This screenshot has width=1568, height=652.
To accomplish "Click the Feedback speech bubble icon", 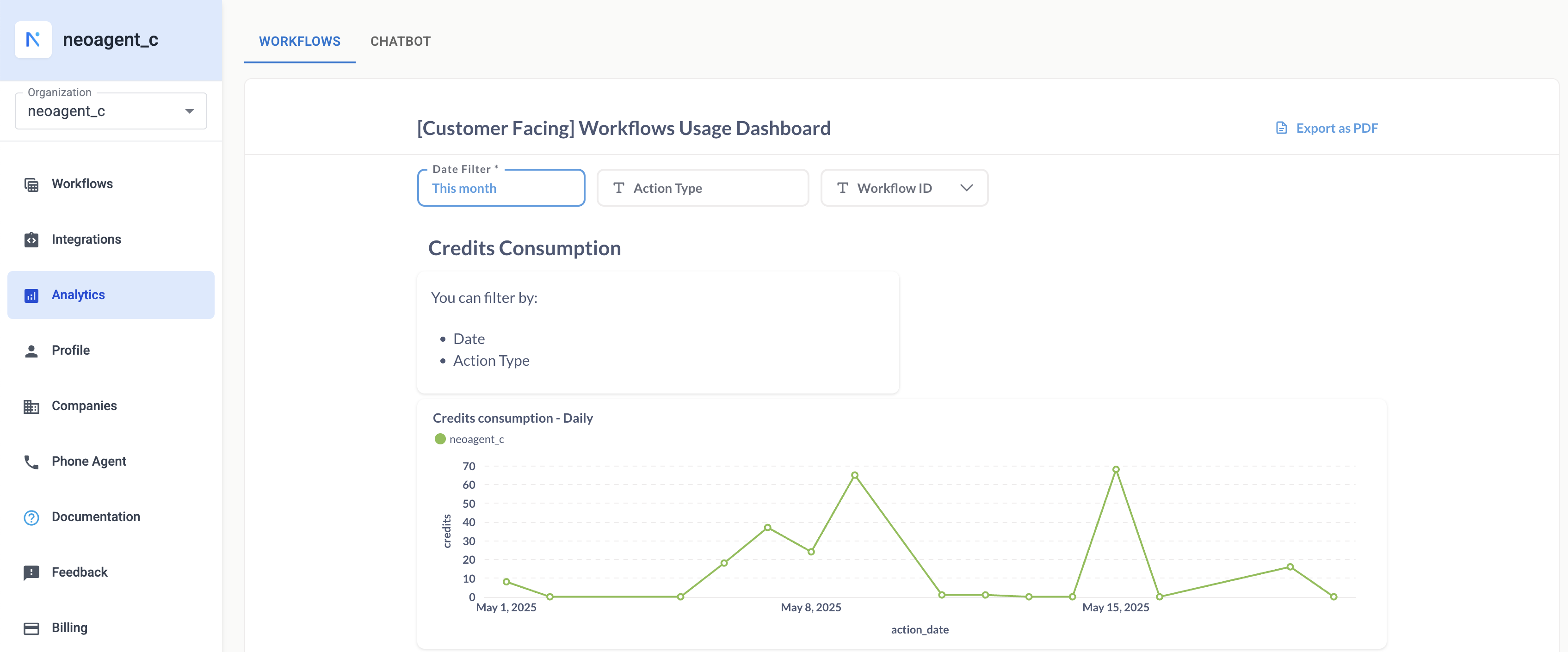I will click(31, 572).
